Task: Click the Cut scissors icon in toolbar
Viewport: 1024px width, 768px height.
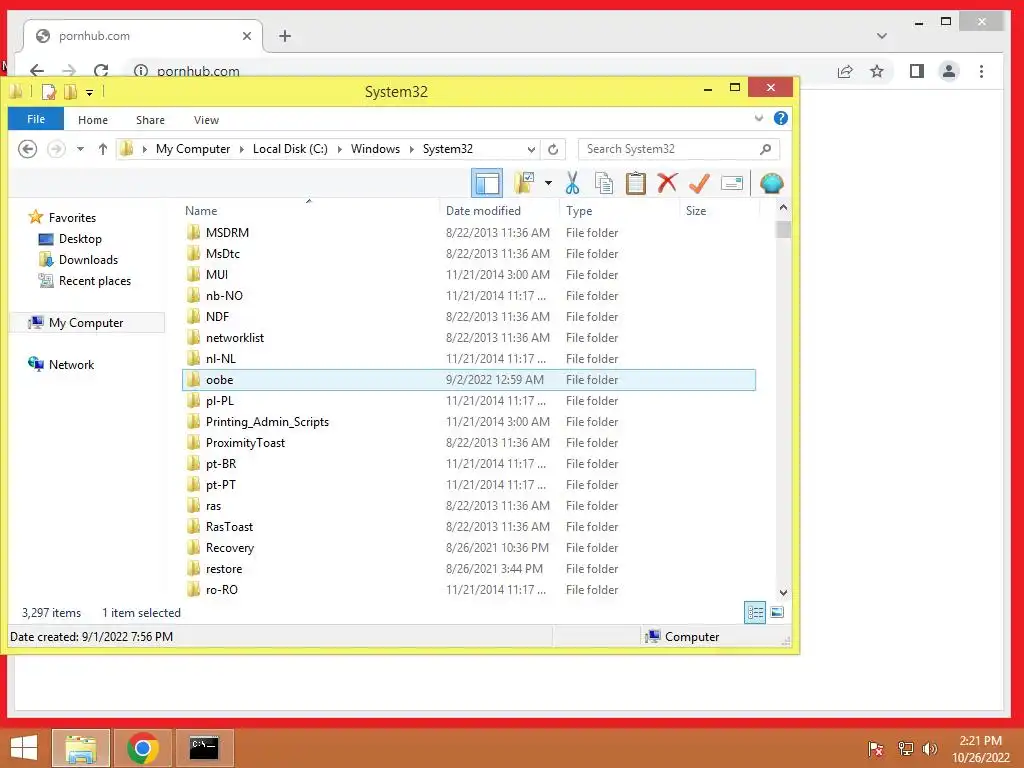Action: [572, 184]
